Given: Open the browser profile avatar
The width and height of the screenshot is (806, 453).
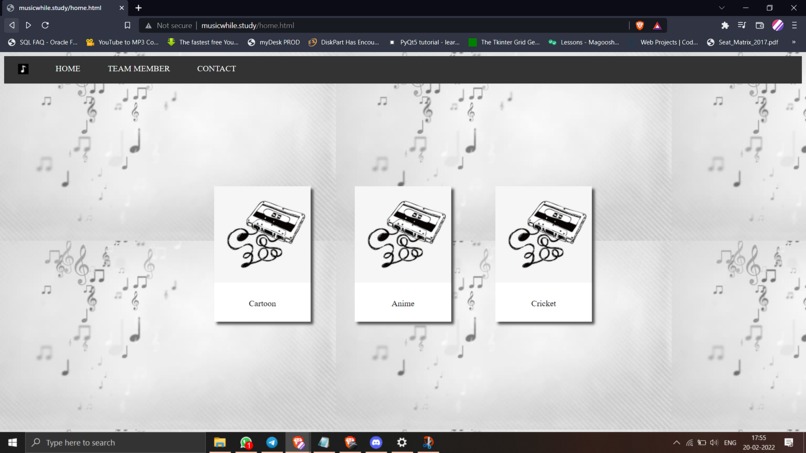Looking at the screenshot, I should 778,25.
